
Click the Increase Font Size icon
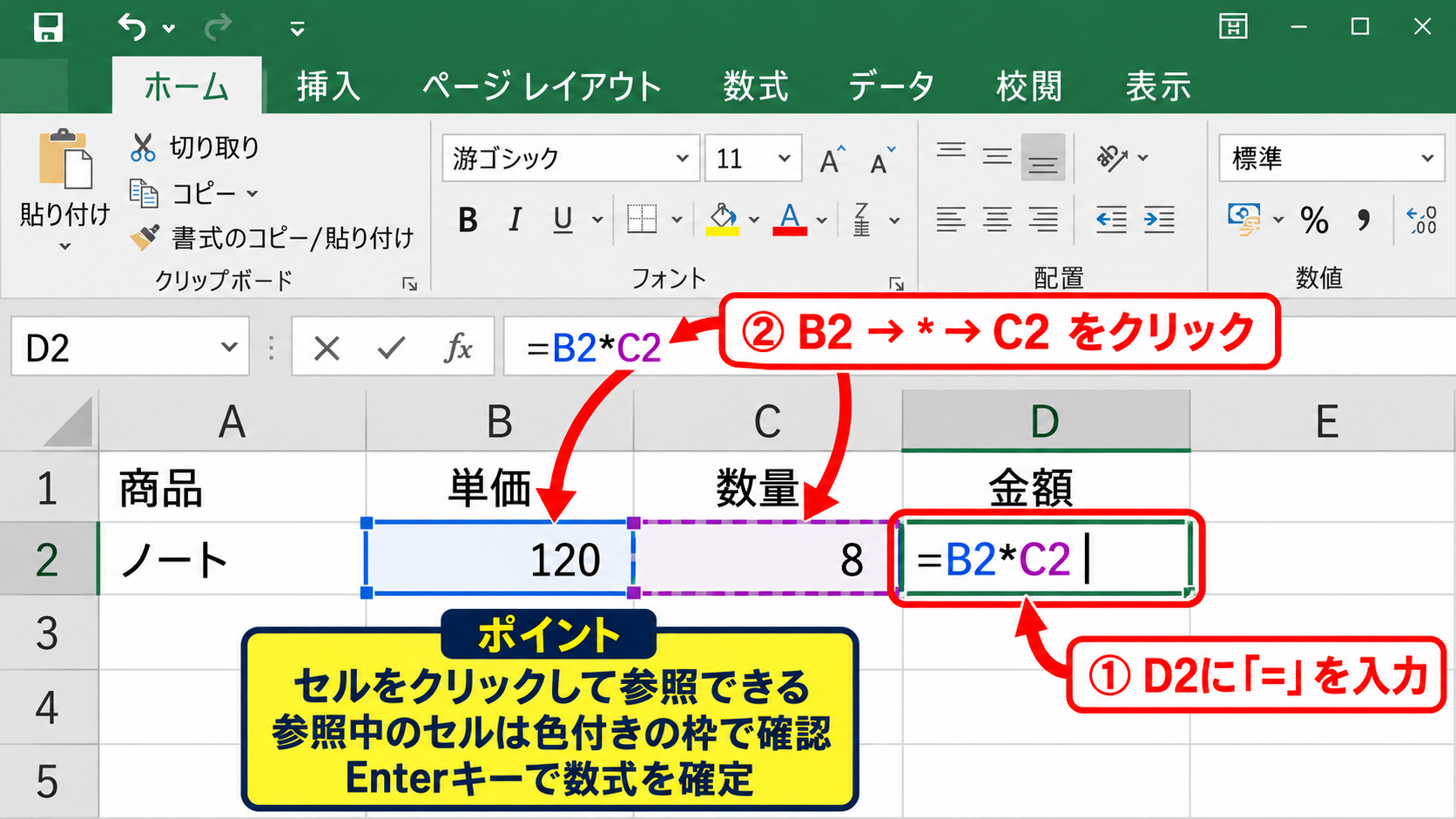pyautogui.click(x=832, y=159)
